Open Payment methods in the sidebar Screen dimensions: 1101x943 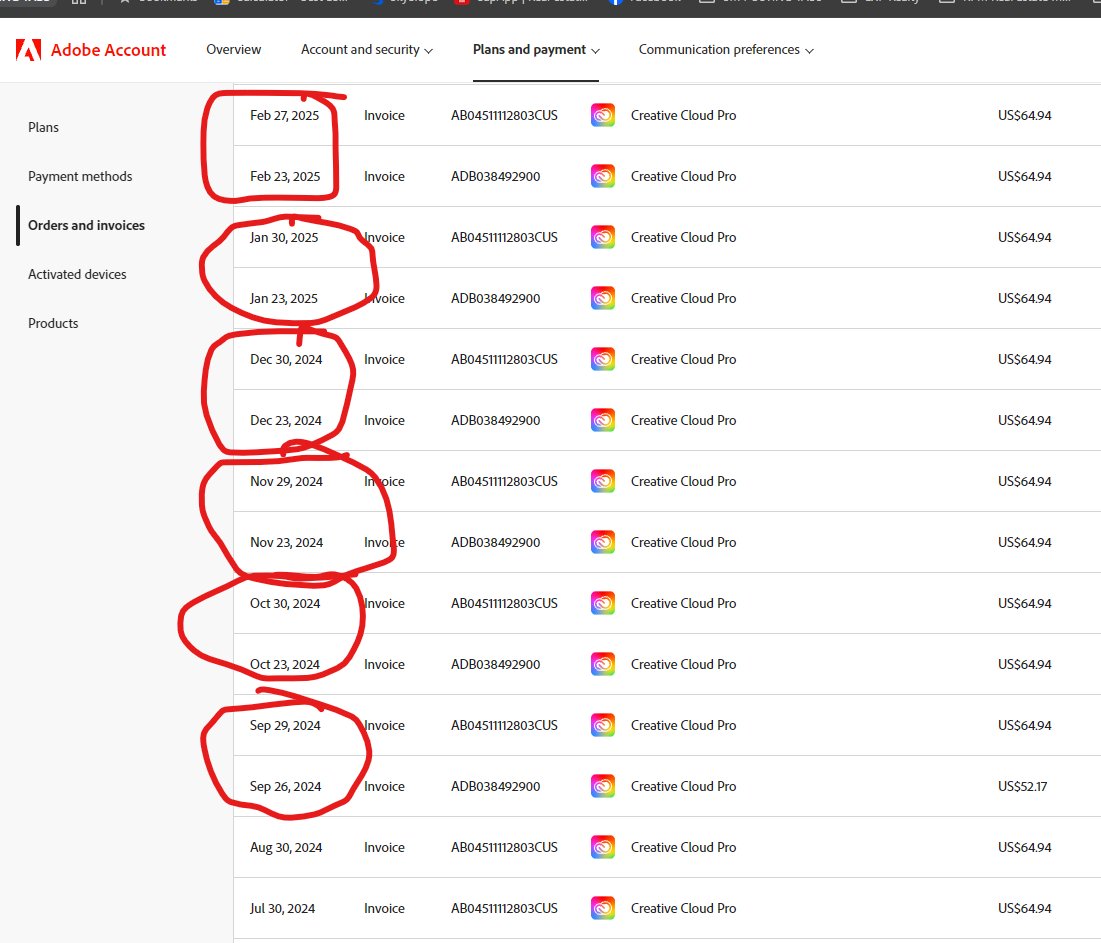tap(80, 176)
